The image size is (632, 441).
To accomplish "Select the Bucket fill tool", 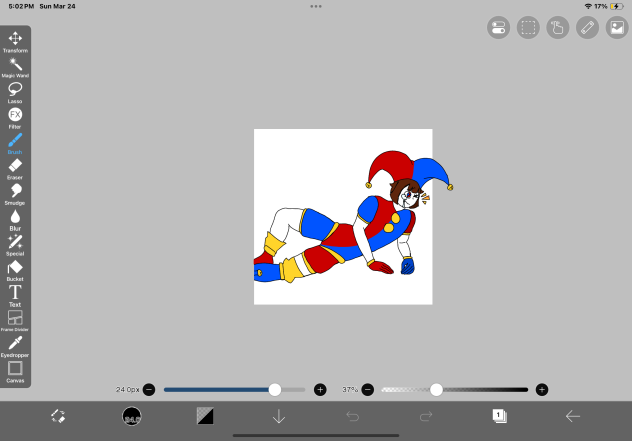I will coord(15,270).
